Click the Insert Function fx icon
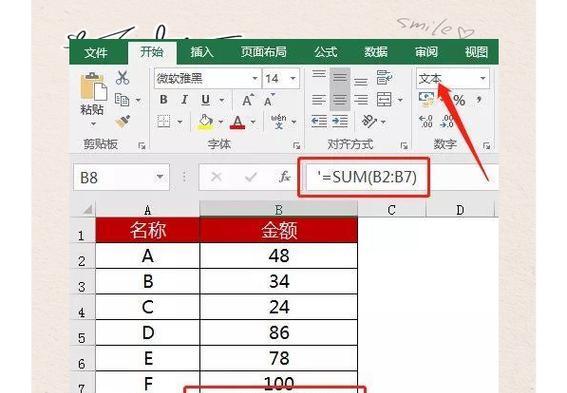The width and height of the screenshot is (567, 393). (285, 177)
